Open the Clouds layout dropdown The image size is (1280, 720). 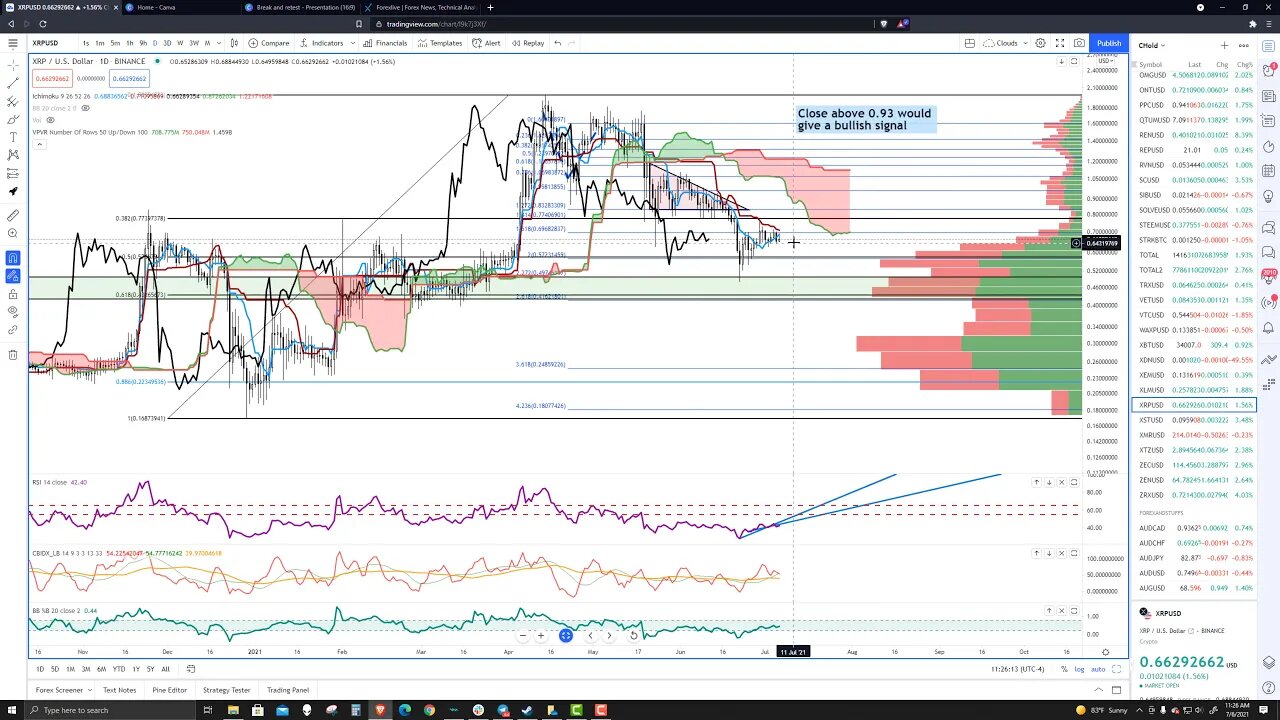pyautogui.click(x=1004, y=43)
